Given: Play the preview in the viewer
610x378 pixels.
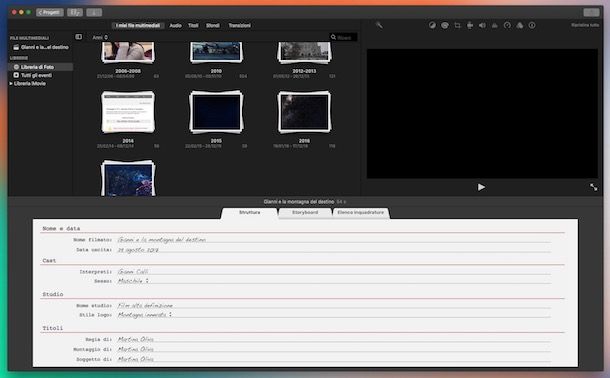Looking at the screenshot, I should click(481, 187).
